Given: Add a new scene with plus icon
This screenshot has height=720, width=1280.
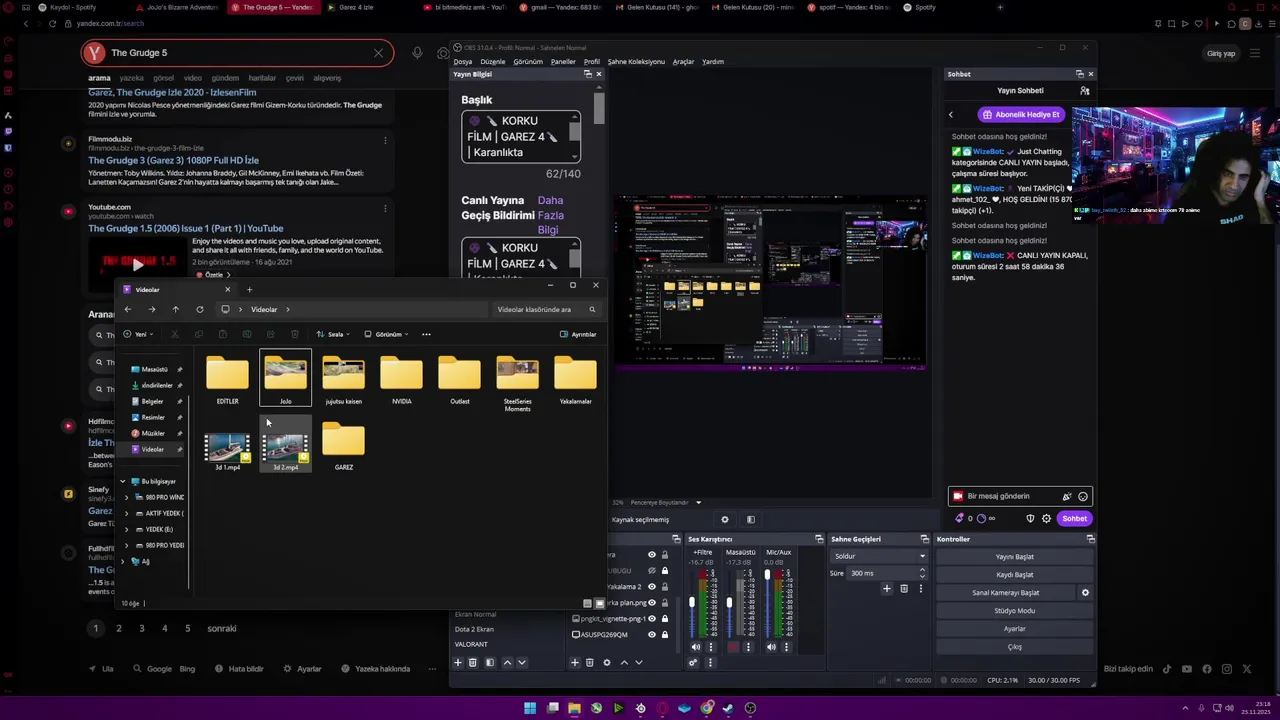Looking at the screenshot, I should 458,662.
